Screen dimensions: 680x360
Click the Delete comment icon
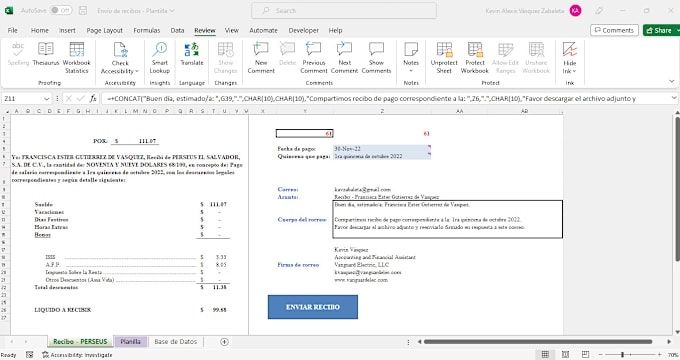coord(287,49)
